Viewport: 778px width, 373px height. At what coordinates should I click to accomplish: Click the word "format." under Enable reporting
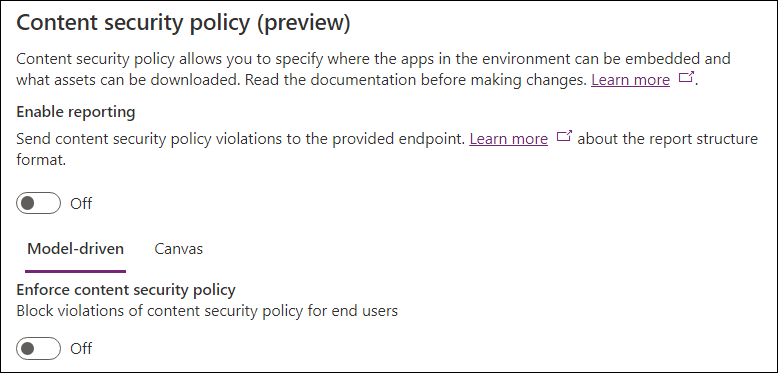point(41,161)
